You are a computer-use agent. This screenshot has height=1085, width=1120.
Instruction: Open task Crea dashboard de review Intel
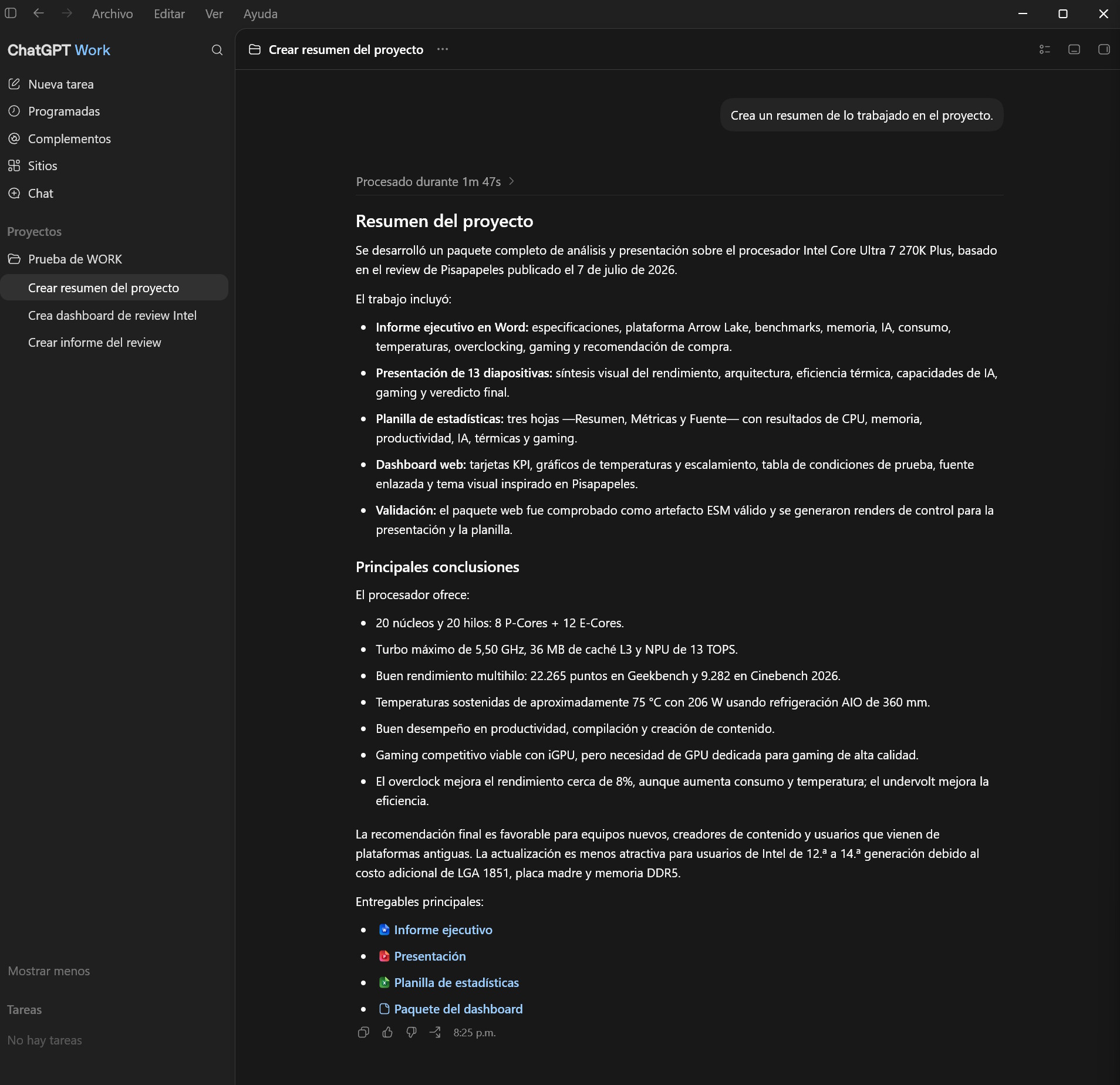(114, 315)
